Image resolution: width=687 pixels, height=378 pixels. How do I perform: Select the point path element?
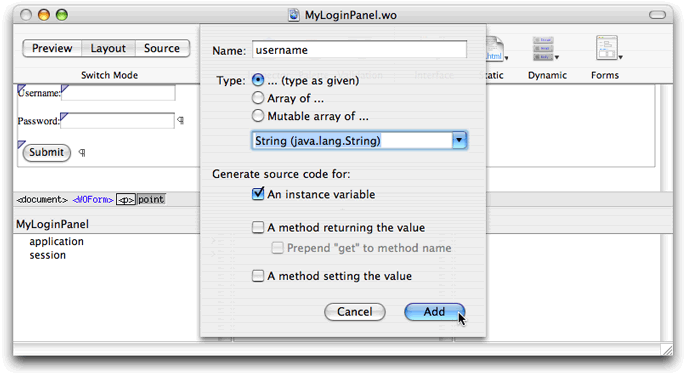[151, 200]
